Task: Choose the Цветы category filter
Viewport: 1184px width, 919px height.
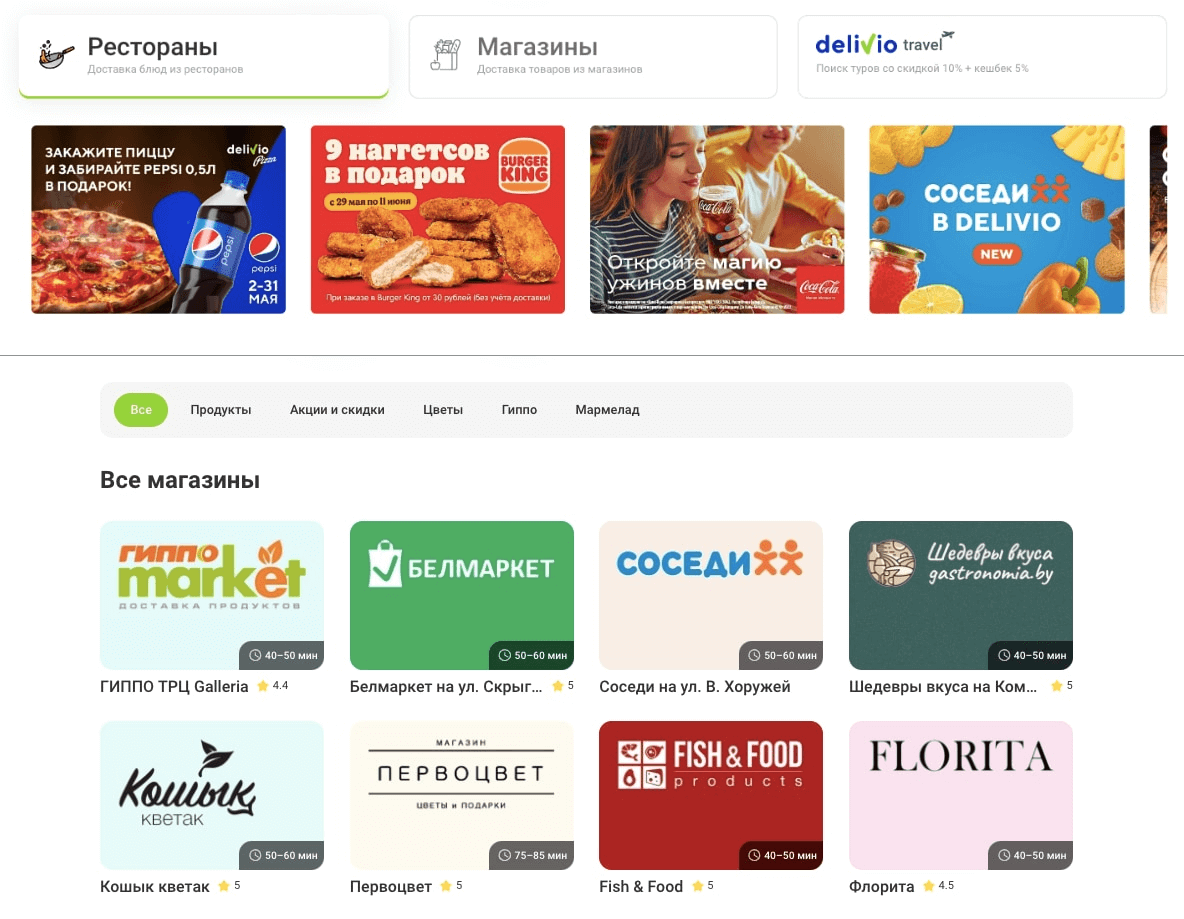Action: point(442,410)
